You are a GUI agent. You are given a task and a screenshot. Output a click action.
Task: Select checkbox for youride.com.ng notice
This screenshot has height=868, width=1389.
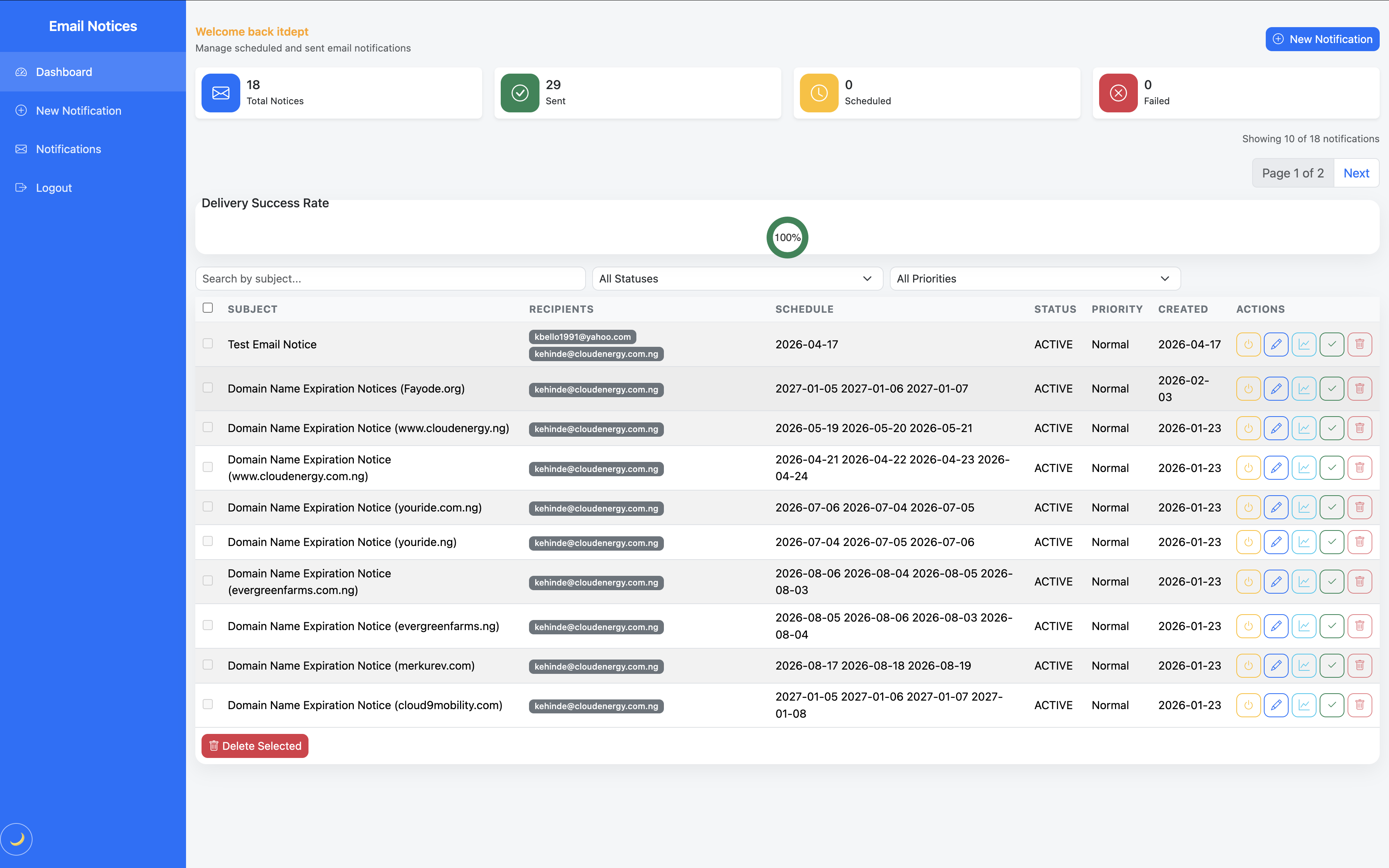point(208,506)
